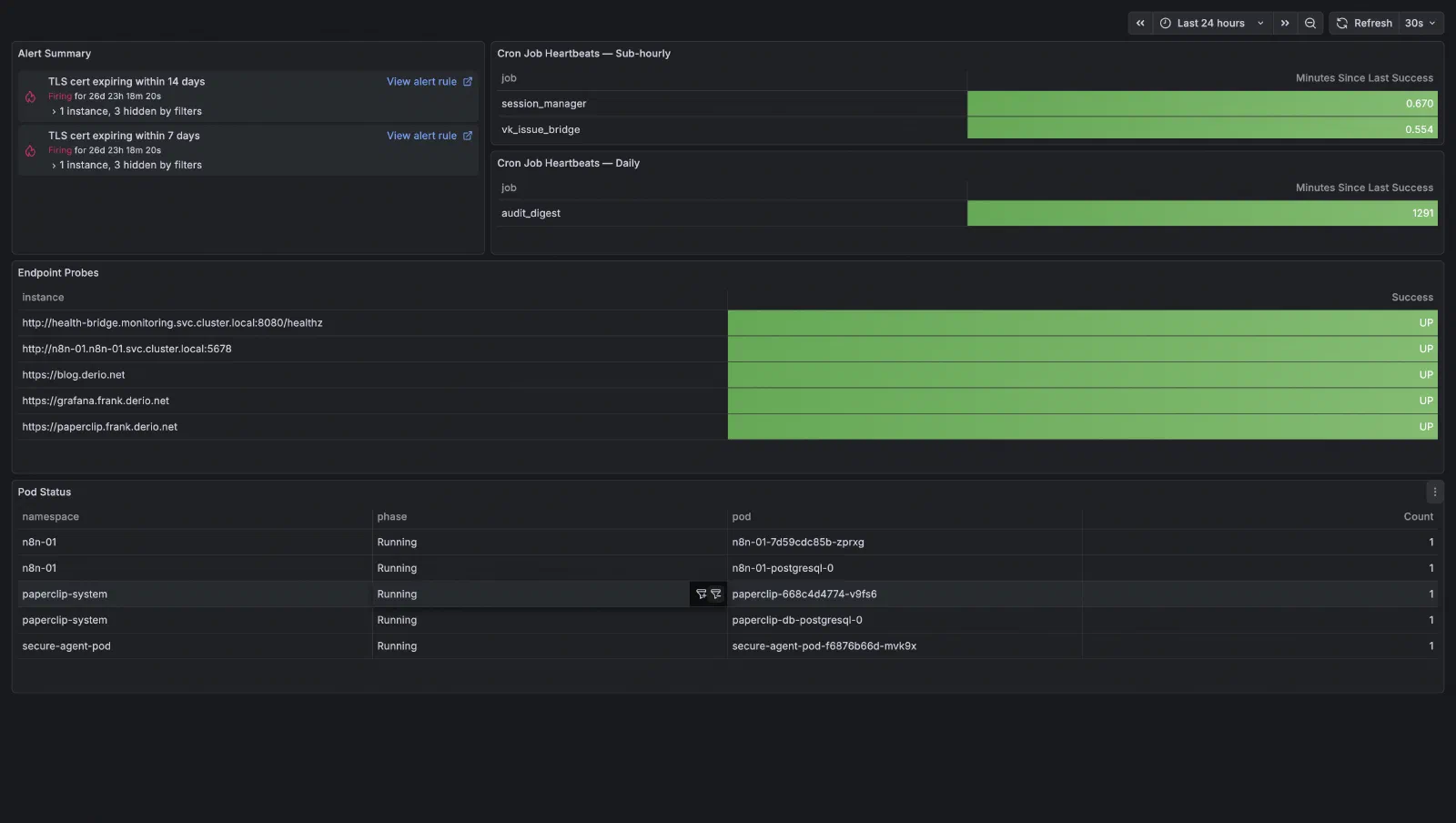Click UP status bar for health-bridge endpoint

coord(1083,323)
